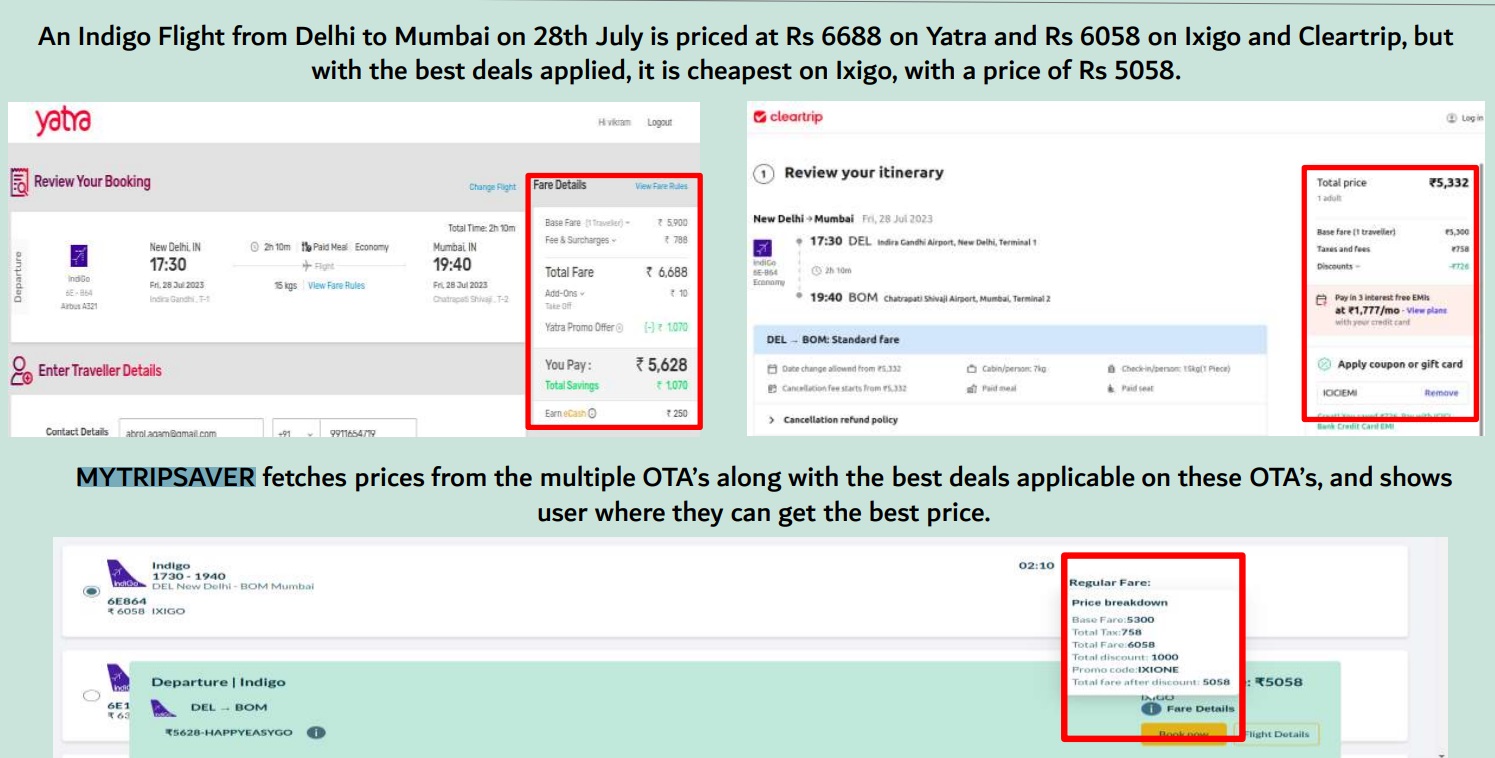Click the Fare Details label under IXIGO
This screenshot has width=1495, height=758.
(1200, 709)
